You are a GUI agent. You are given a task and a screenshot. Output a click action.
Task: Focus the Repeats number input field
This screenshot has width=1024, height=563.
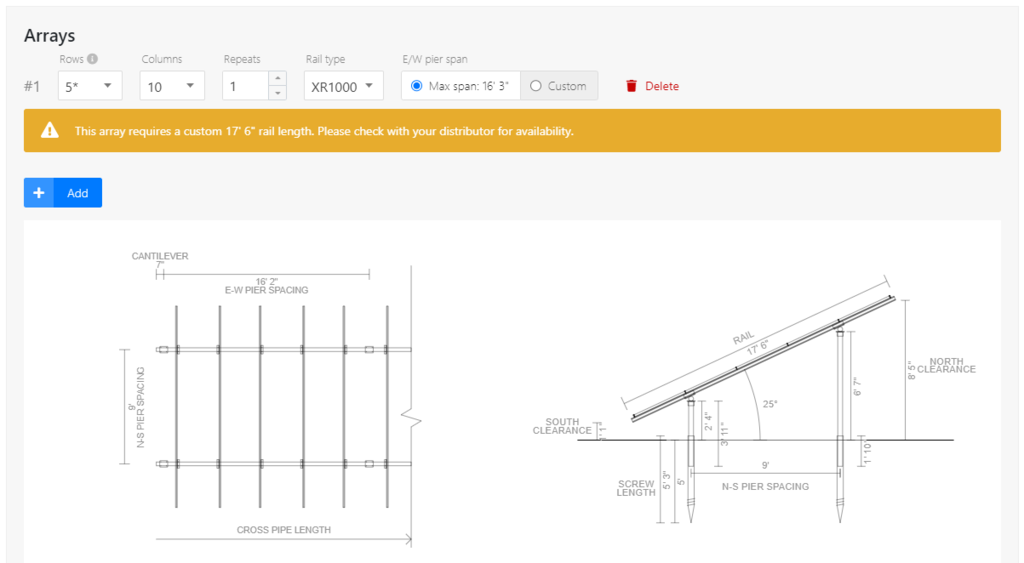[x=245, y=86]
